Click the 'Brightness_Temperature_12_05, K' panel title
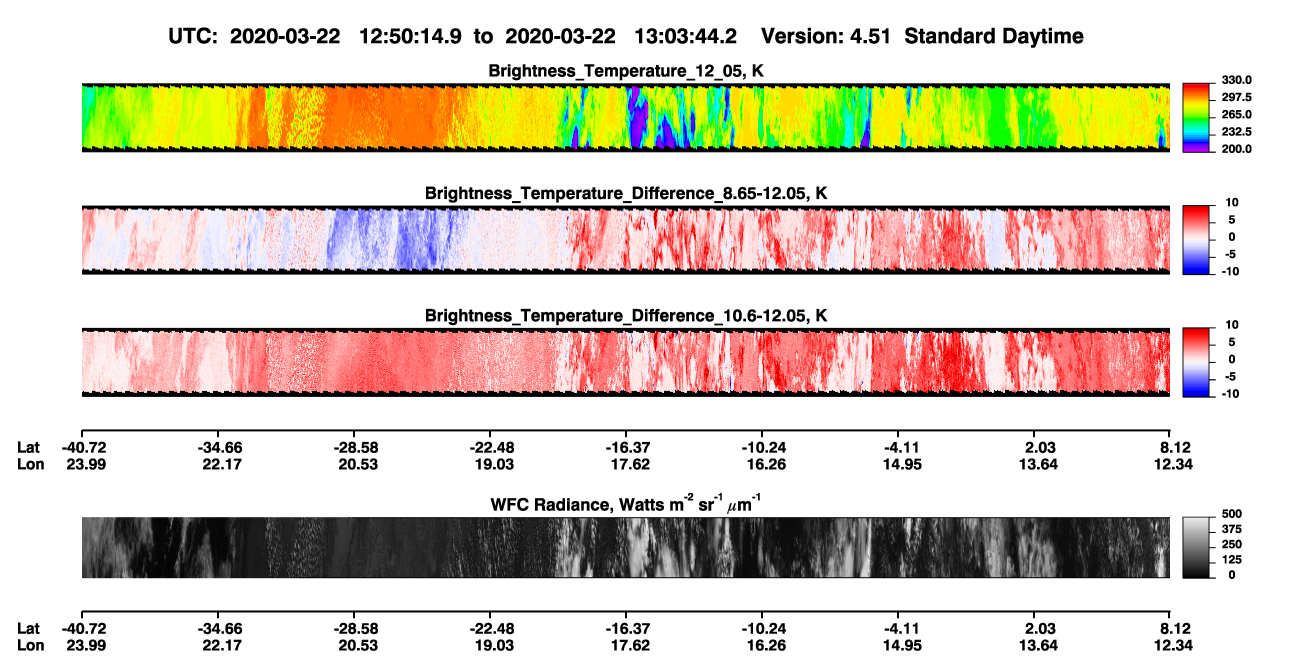Image resolution: width=1300 pixels, height=667 pixels. [x=626, y=71]
